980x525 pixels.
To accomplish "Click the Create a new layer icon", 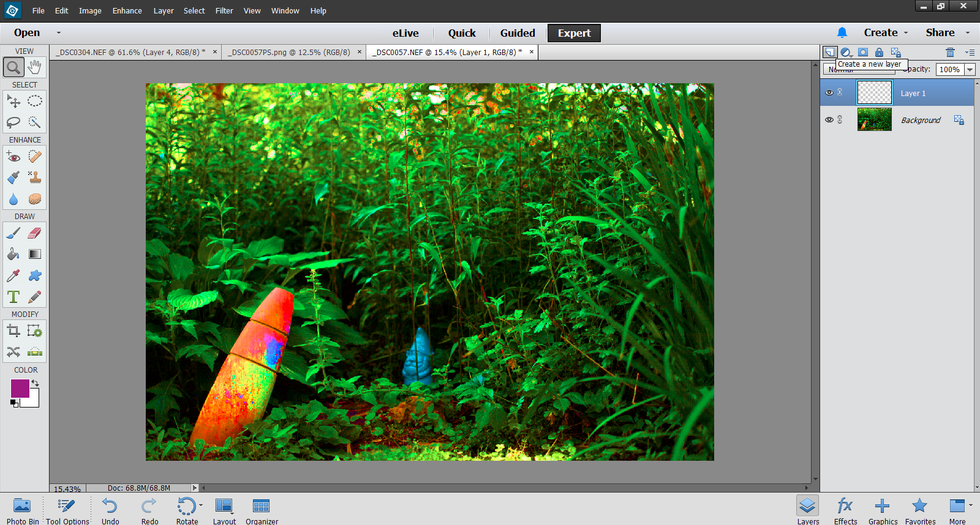I will (829, 52).
